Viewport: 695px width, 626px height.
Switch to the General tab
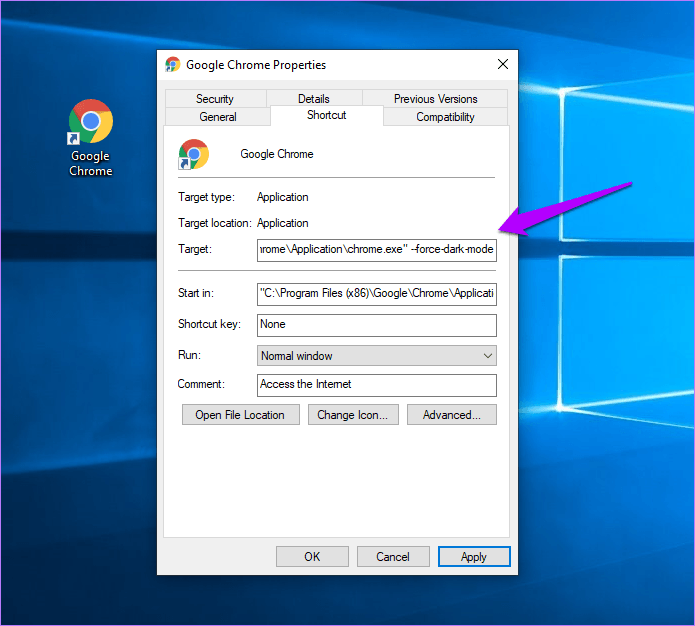(218, 117)
